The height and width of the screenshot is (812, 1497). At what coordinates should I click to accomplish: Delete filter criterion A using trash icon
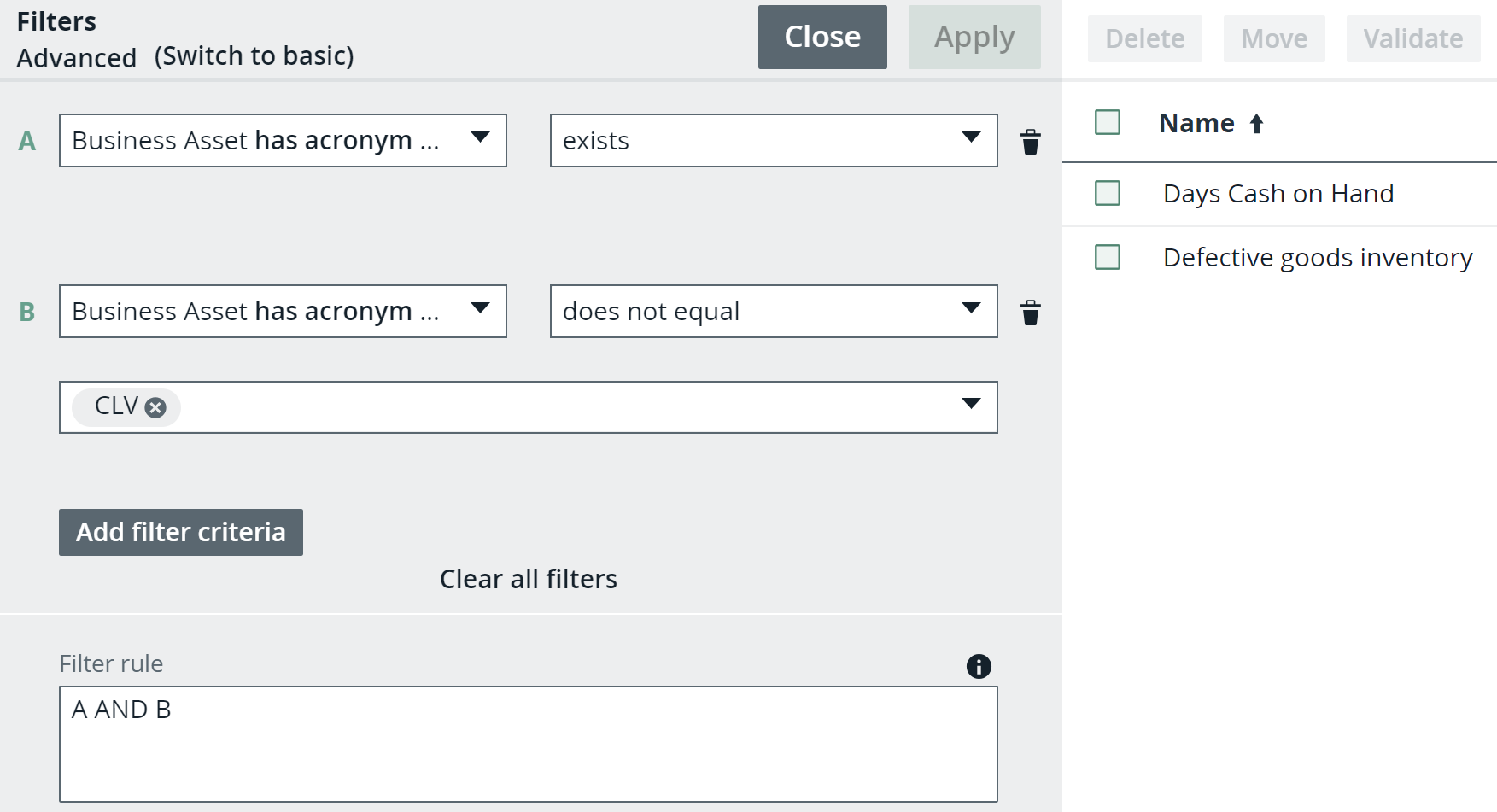(1031, 142)
